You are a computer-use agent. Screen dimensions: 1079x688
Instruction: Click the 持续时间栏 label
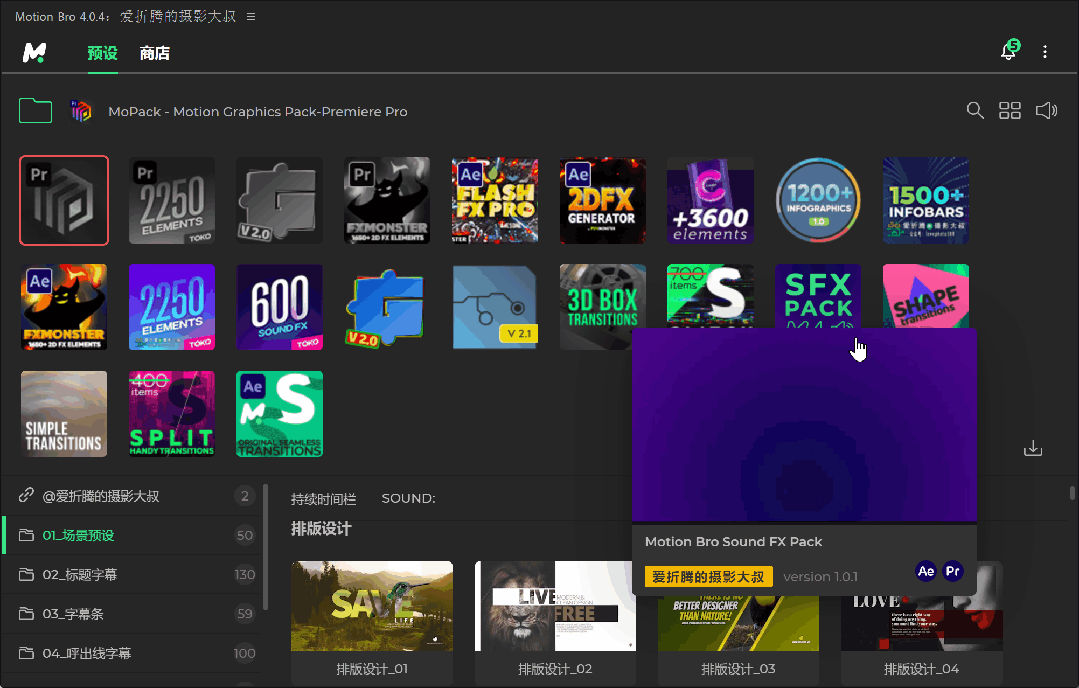point(323,499)
